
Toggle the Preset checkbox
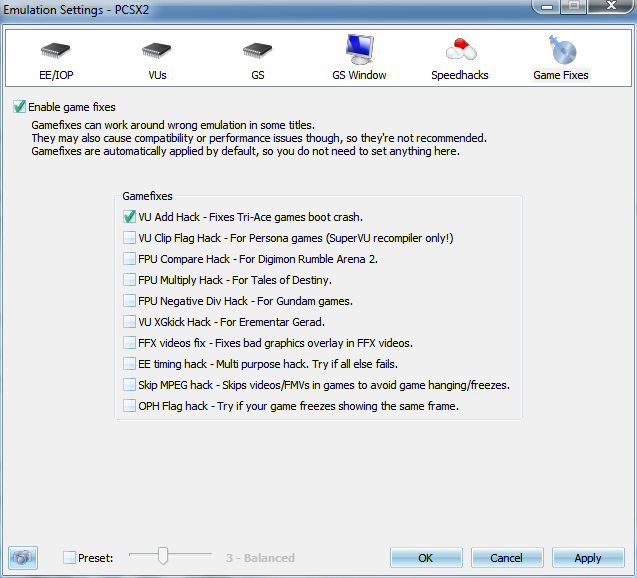coord(69,557)
